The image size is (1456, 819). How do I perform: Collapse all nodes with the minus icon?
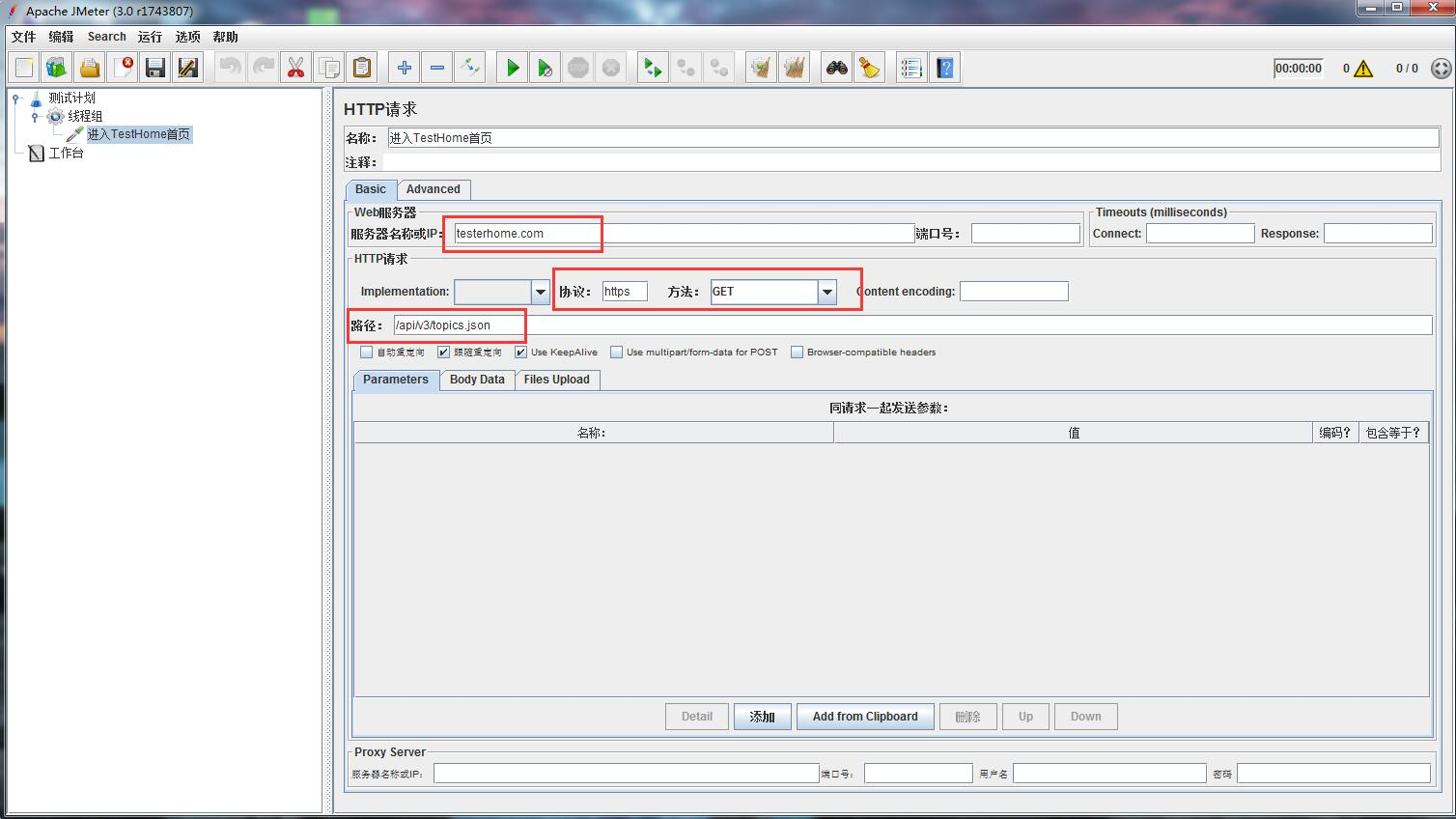point(437,68)
